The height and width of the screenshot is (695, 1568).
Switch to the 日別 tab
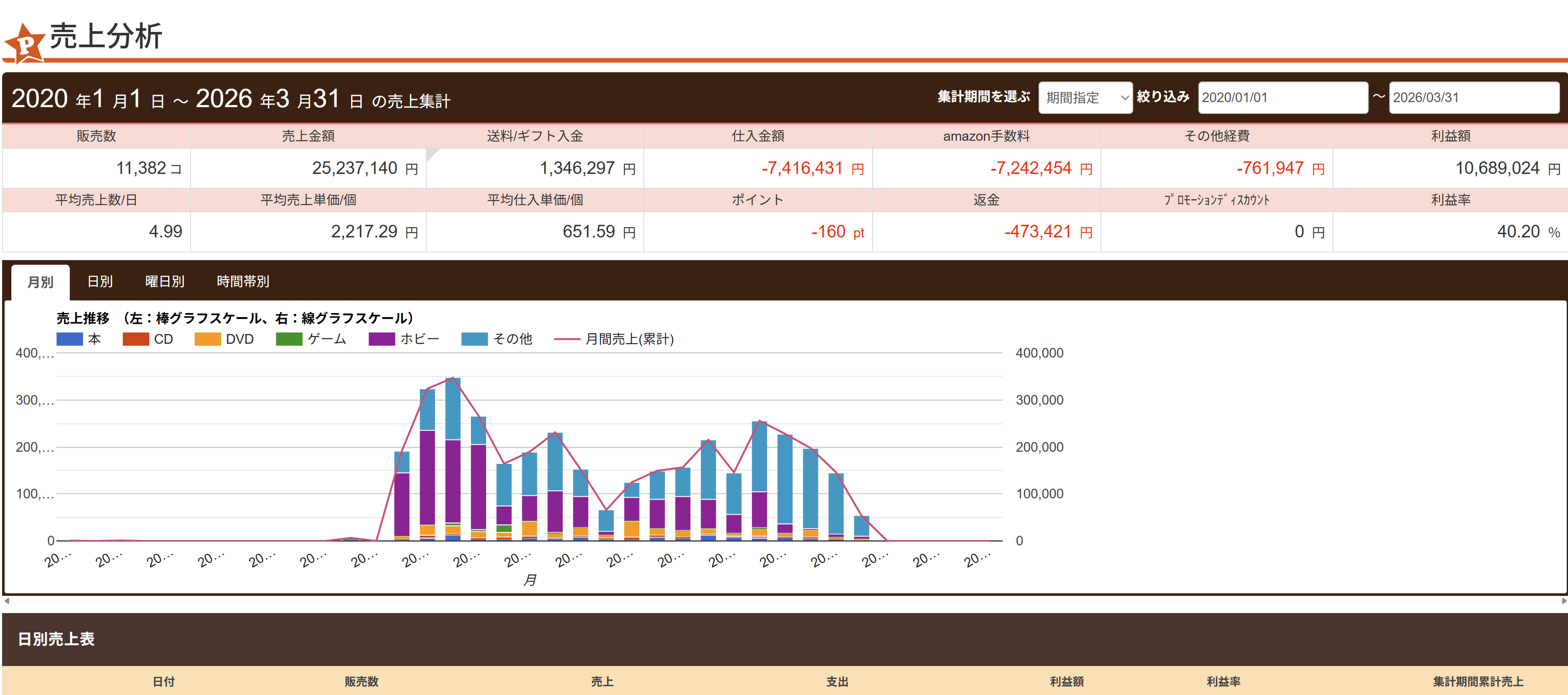[x=100, y=282]
